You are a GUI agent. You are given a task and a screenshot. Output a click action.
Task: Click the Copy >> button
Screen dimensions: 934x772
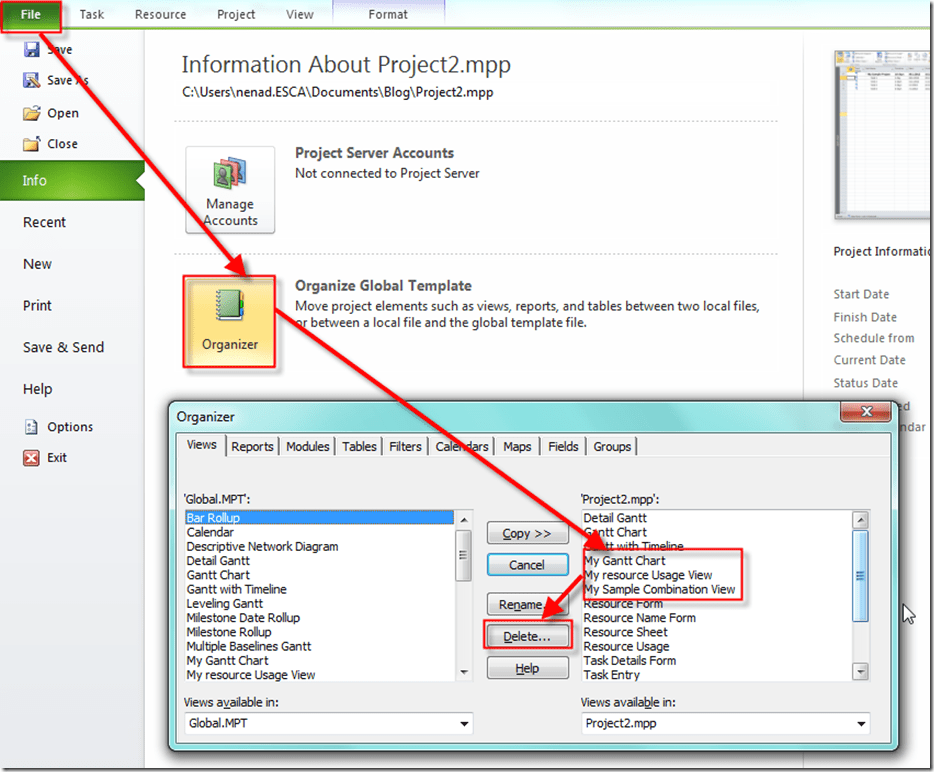527,534
